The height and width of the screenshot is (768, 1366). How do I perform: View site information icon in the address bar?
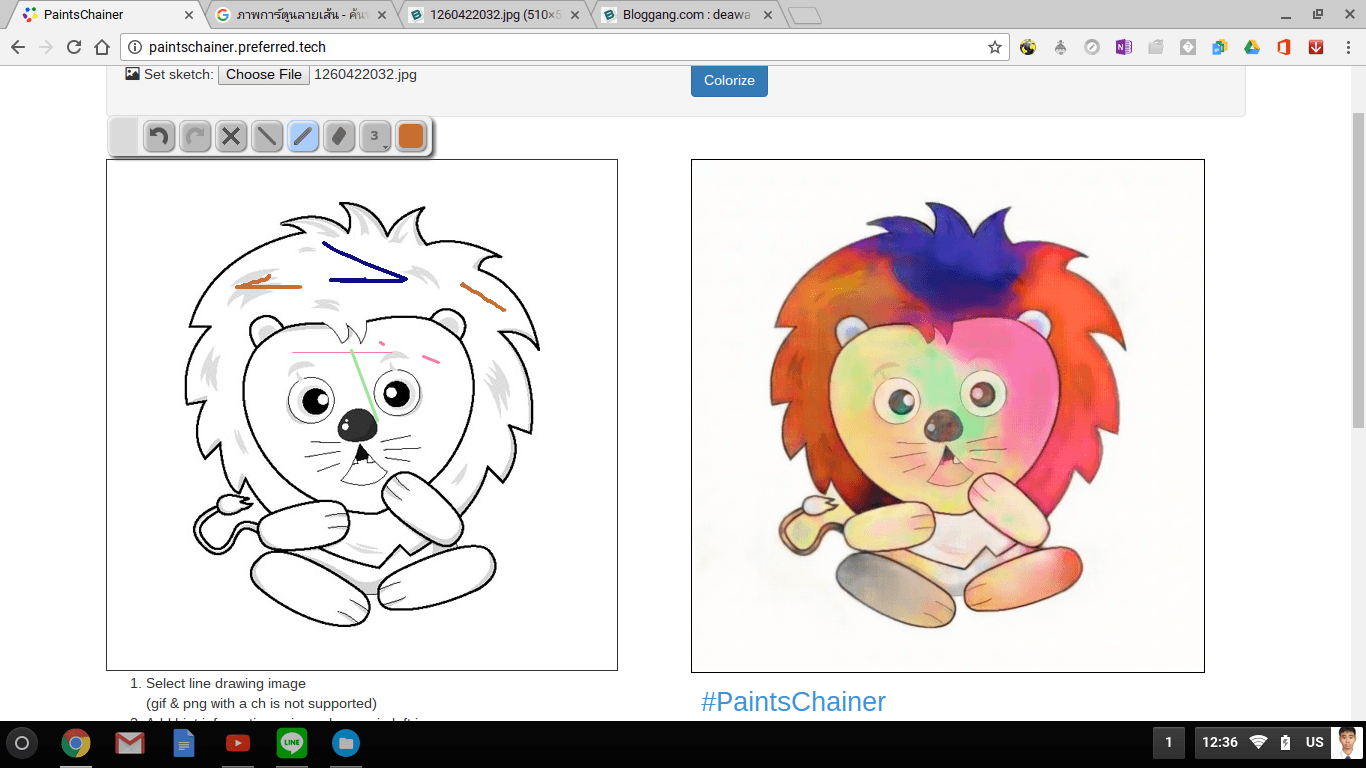135,47
